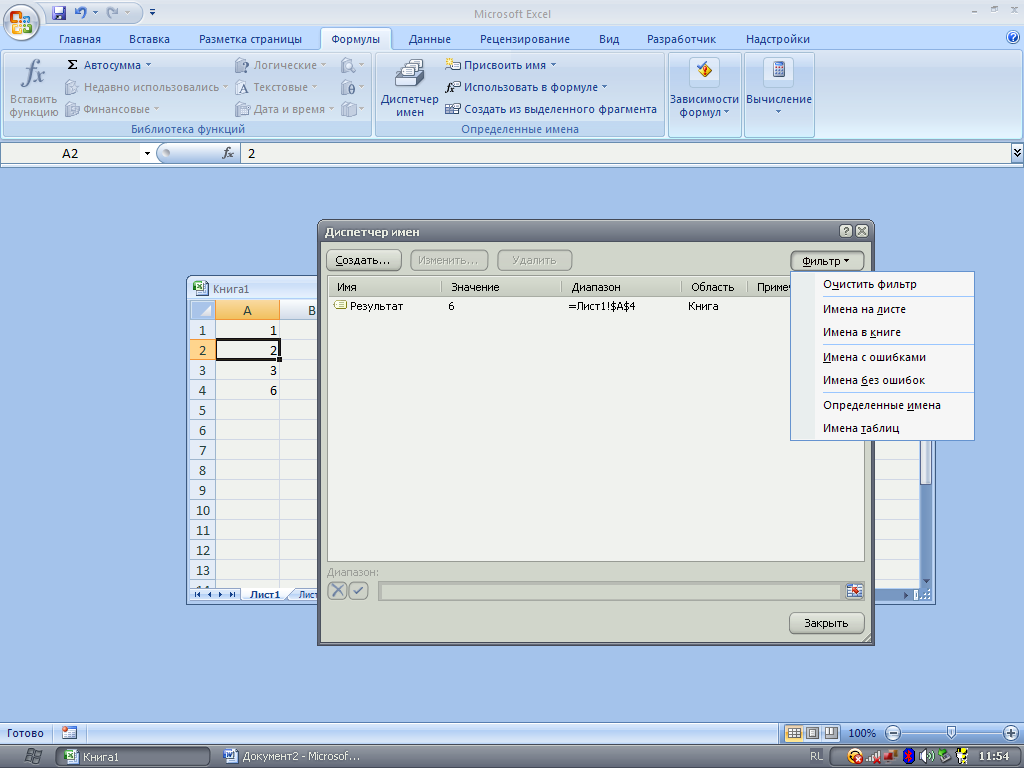The width and height of the screenshot is (1024, 768).
Task: Sort by the Name column header
Action: 385,287
